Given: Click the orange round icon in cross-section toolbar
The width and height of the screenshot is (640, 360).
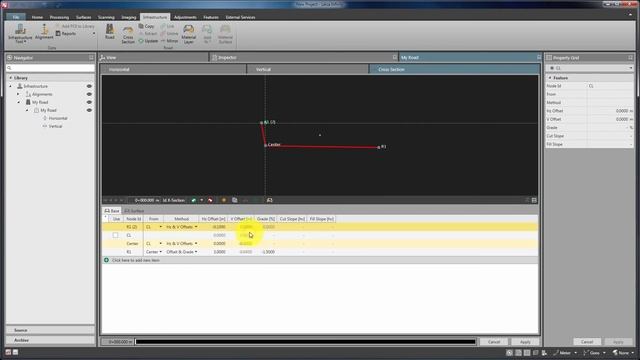Looking at the screenshot, I should point(224,200).
